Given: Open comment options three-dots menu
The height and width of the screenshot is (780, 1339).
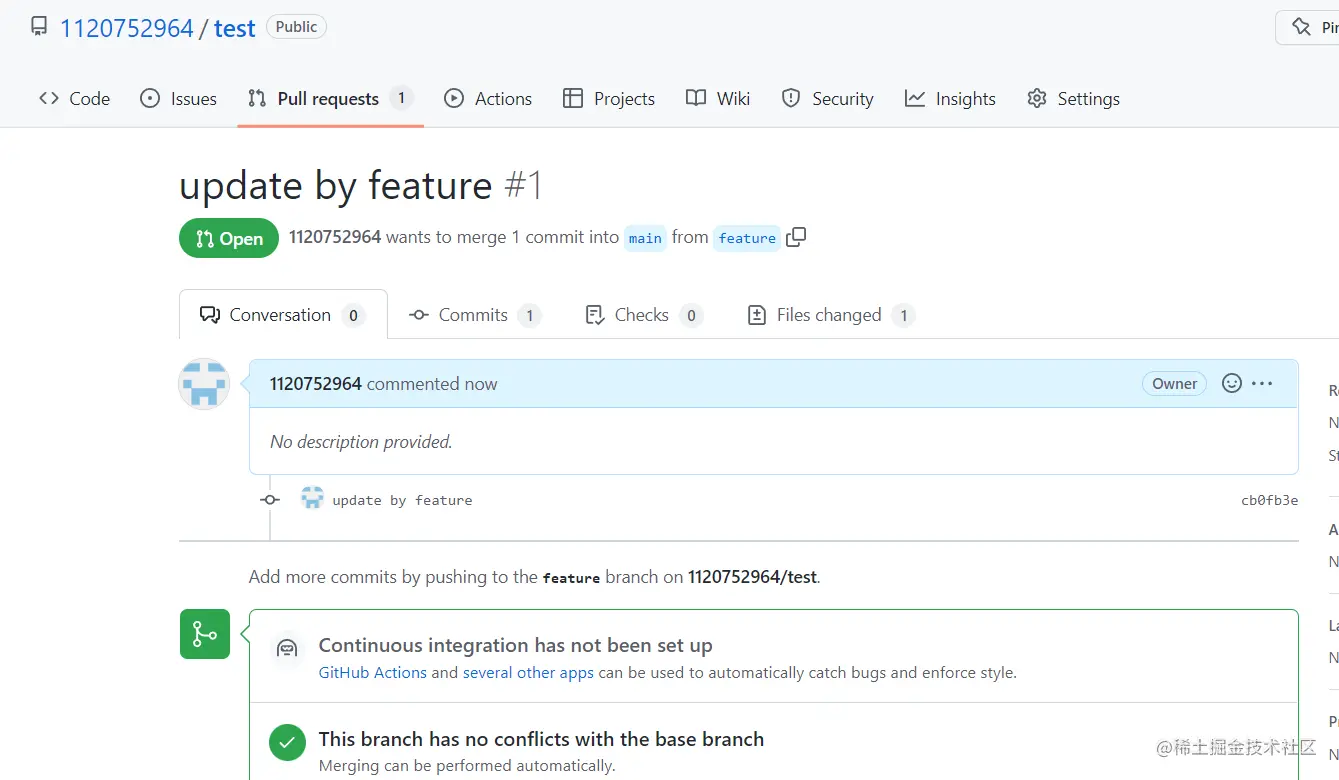Looking at the screenshot, I should pos(1262,383).
